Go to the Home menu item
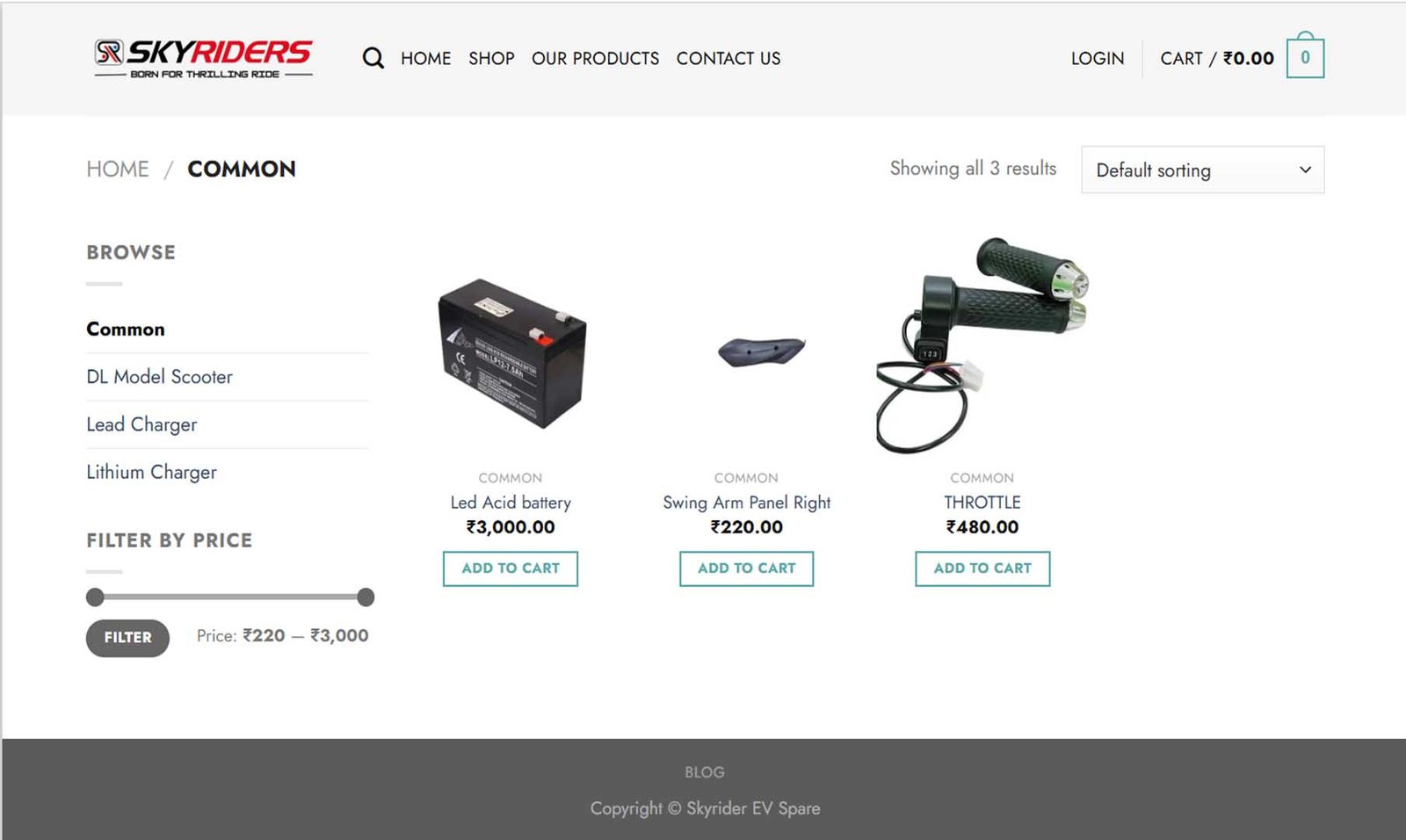Viewport: 1406px width, 840px height. [425, 58]
